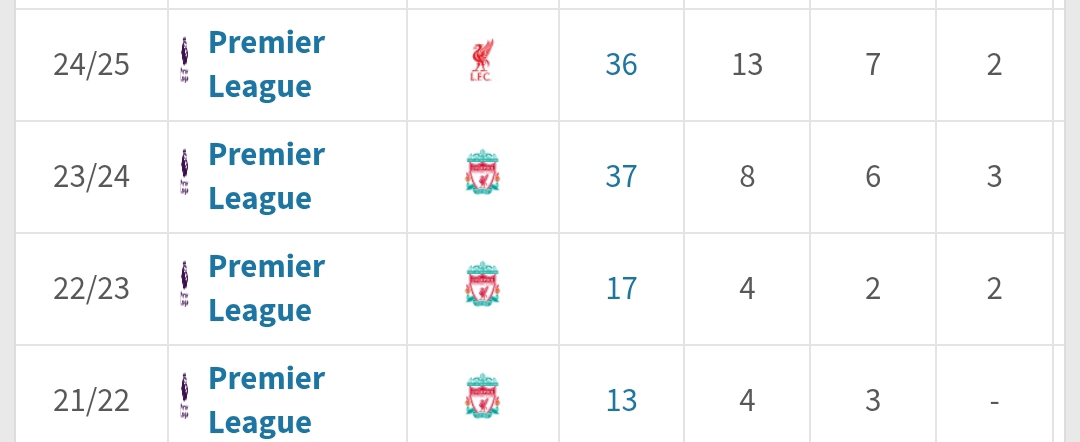This screenshot has width=1080, height=442.
Task: Click the Premier League logo for season 24/25
Action: [184, 65]
